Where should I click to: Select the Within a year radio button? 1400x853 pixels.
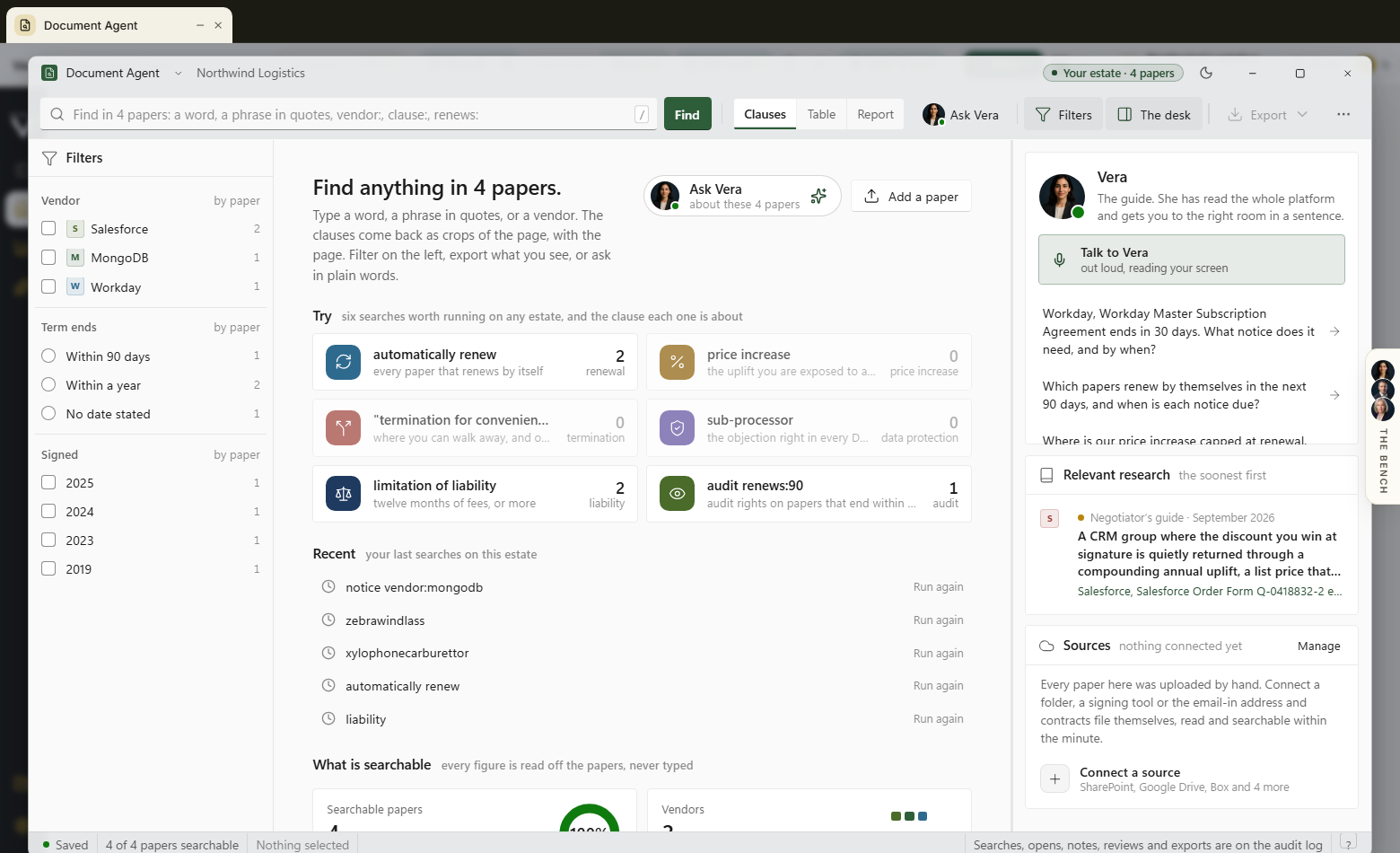[x=48, y=384]
